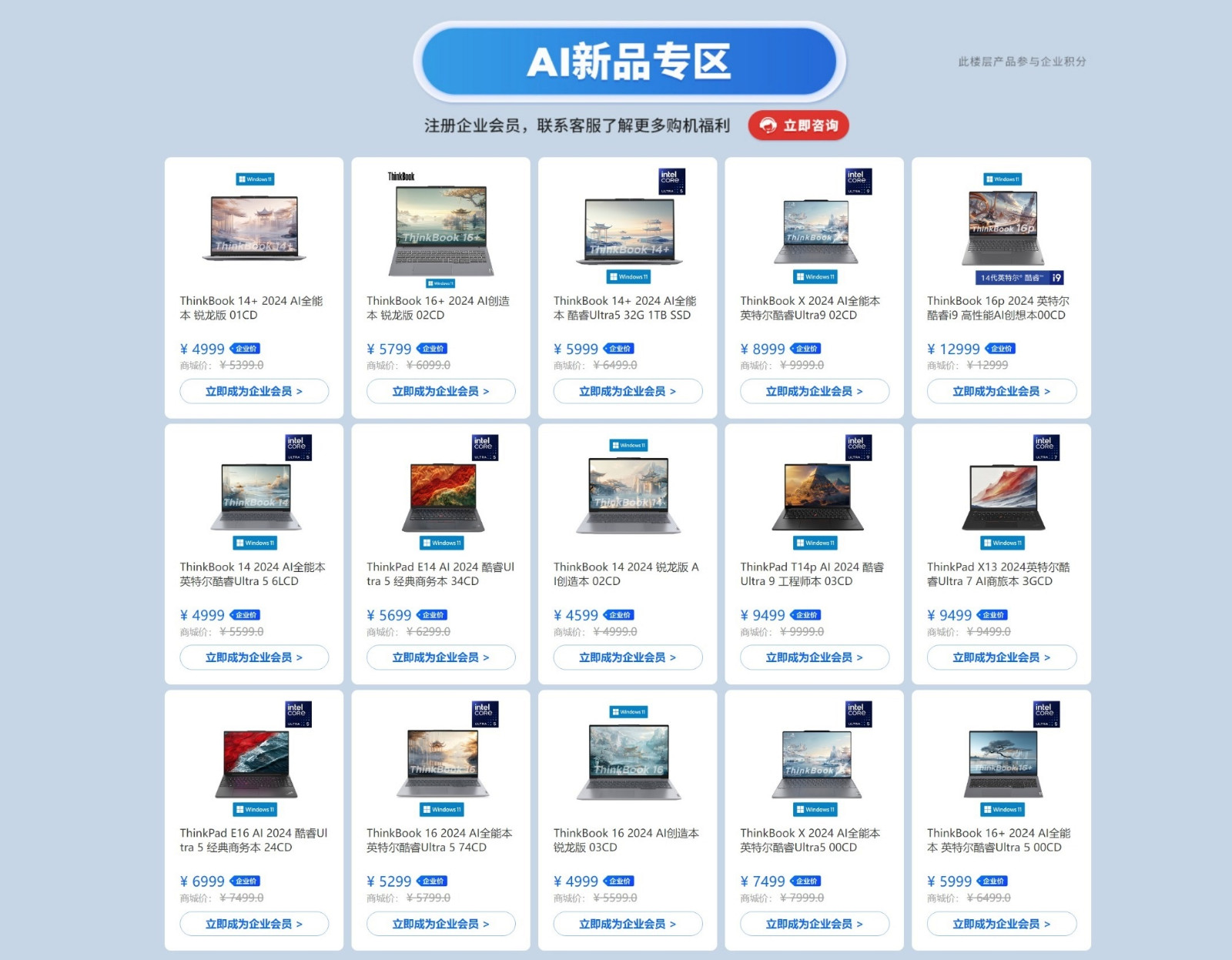
Task: Click the ¥ 7499 enterprise price
Action: tap(763, 882)
